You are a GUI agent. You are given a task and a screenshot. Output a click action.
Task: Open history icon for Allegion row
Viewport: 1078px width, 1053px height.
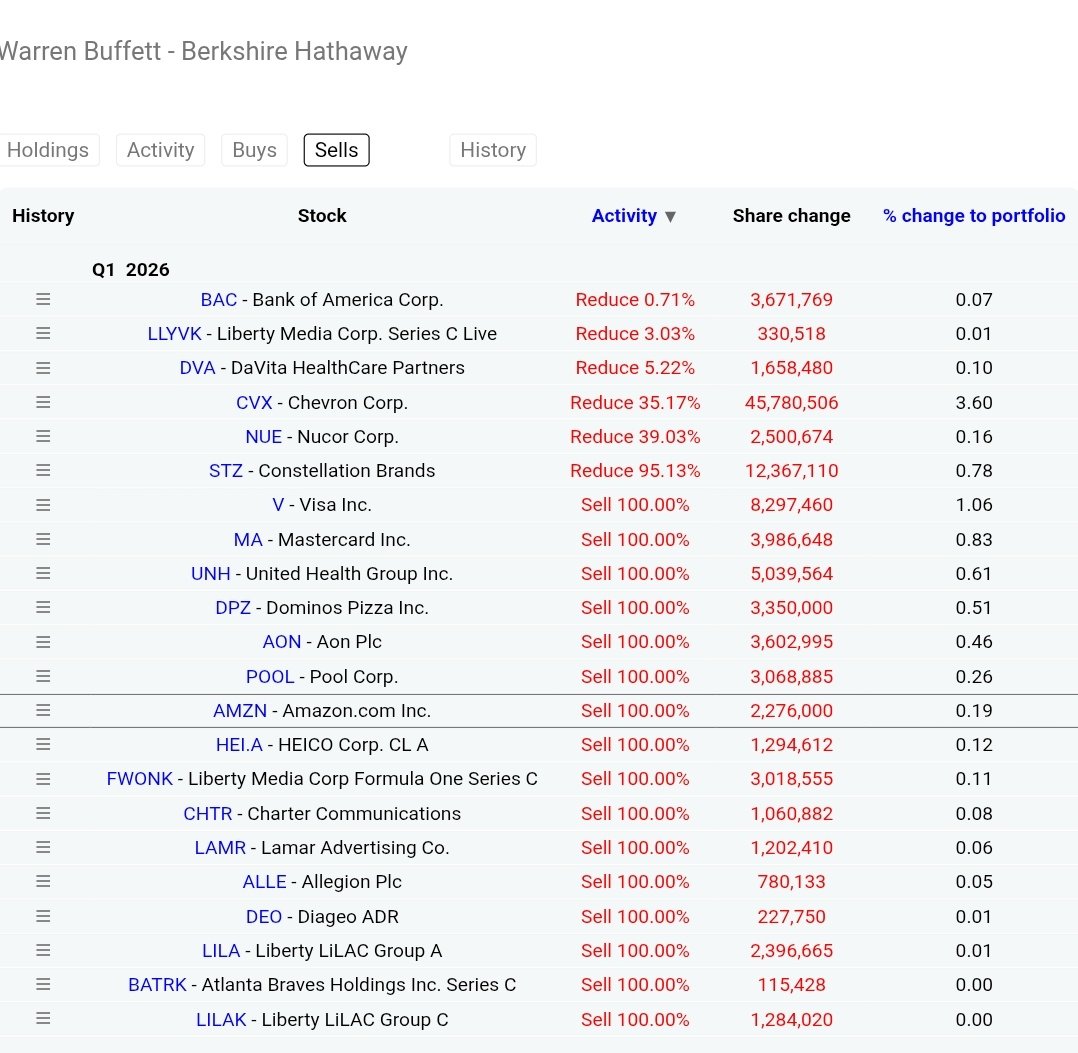pyautogui.click(x=43, y=881)
